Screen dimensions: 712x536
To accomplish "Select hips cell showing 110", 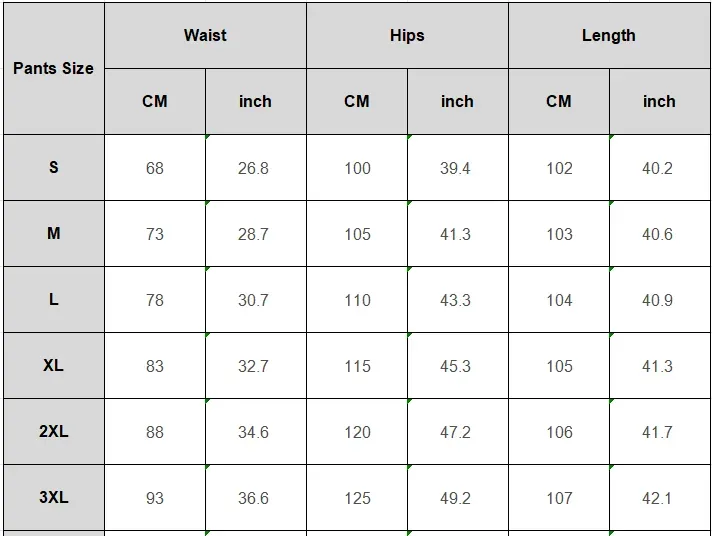I will 357,300.
